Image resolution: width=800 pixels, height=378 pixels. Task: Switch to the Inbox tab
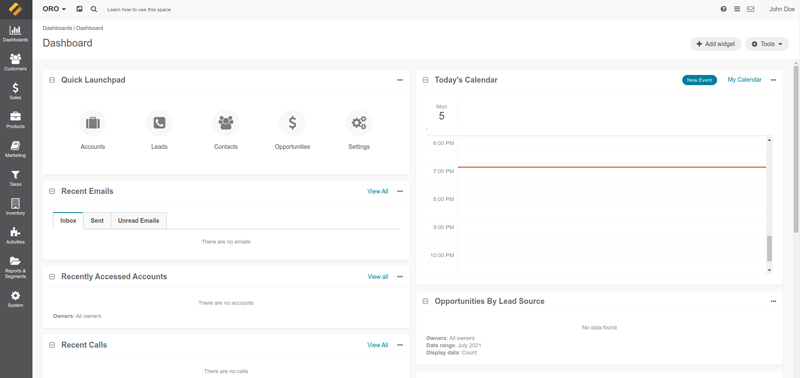(x=68, y=221)
